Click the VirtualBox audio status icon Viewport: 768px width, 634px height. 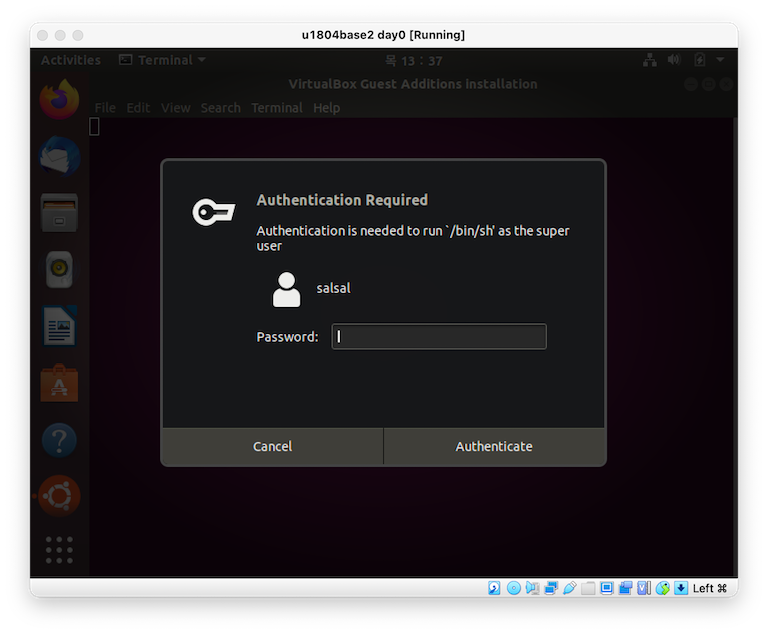tap(532, 588)
